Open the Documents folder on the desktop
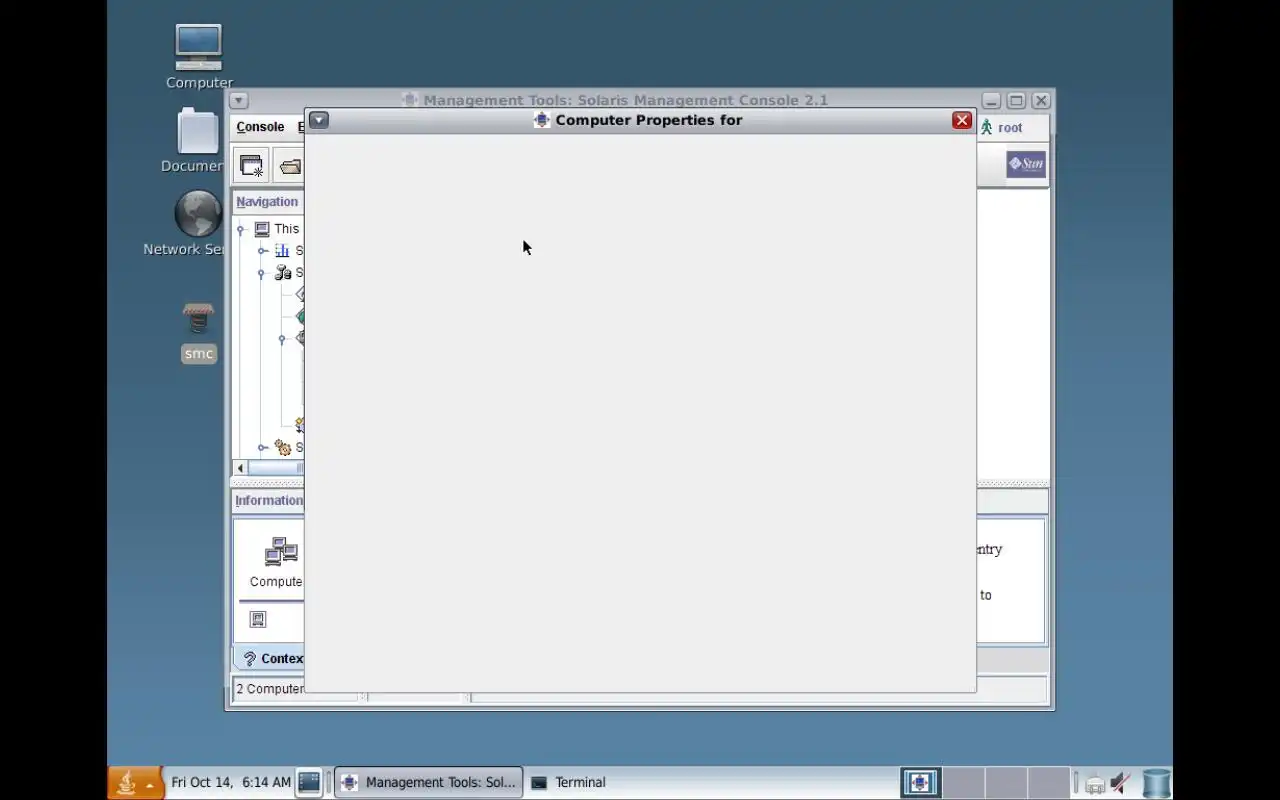 point(198,131)
